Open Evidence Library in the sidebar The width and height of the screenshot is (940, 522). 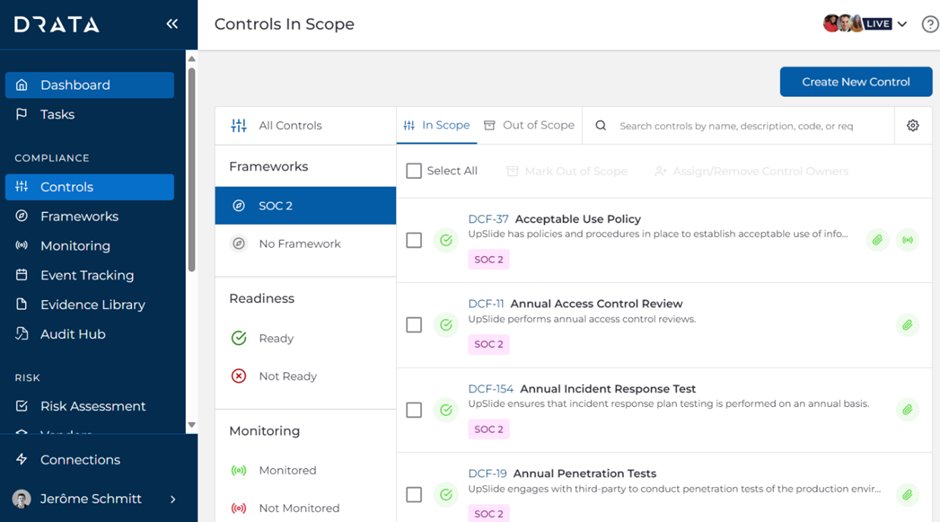92,305
